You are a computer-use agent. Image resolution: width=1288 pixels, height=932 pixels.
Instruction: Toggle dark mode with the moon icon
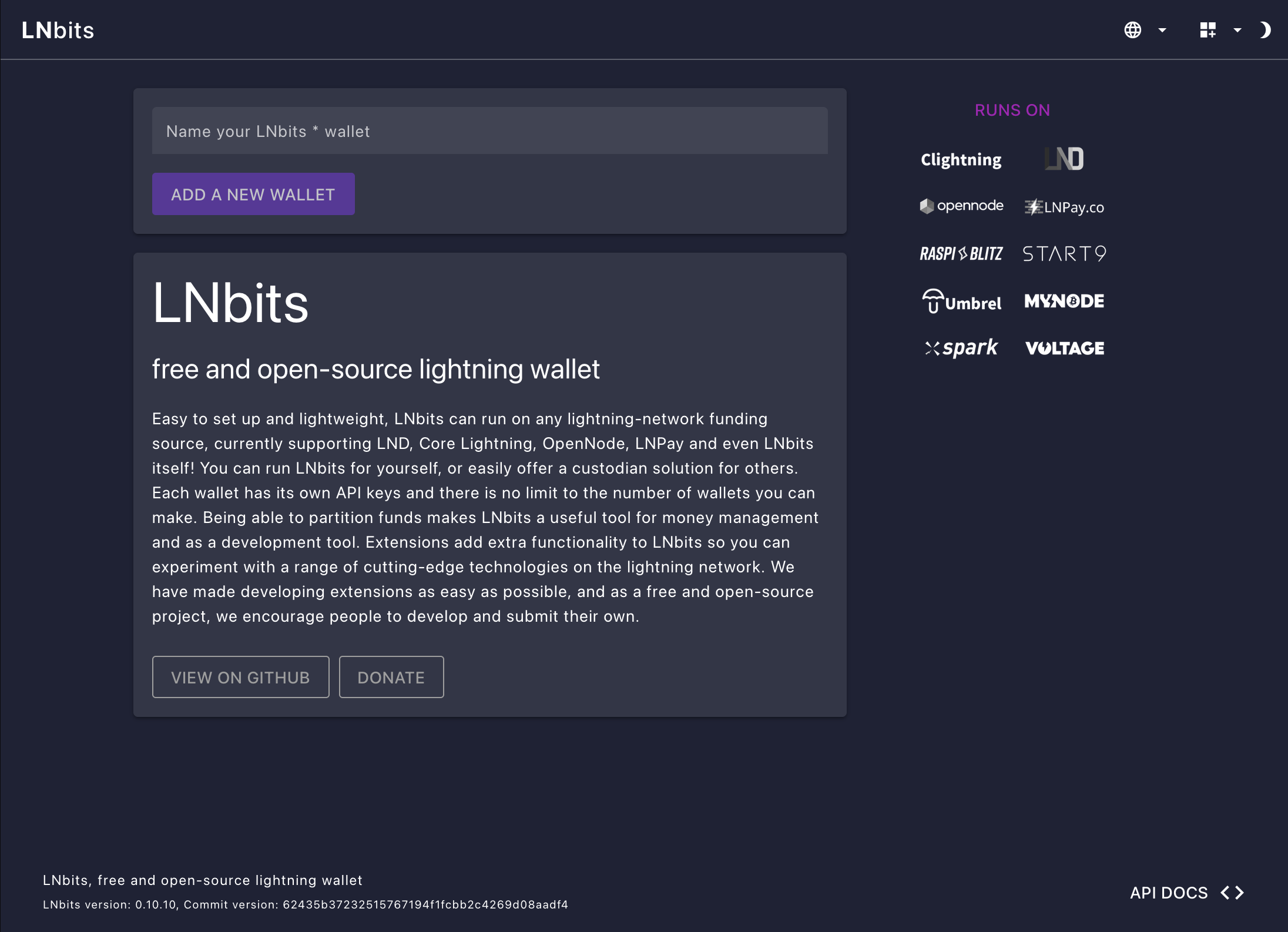pyautogui.click(x=1264, y=29)
